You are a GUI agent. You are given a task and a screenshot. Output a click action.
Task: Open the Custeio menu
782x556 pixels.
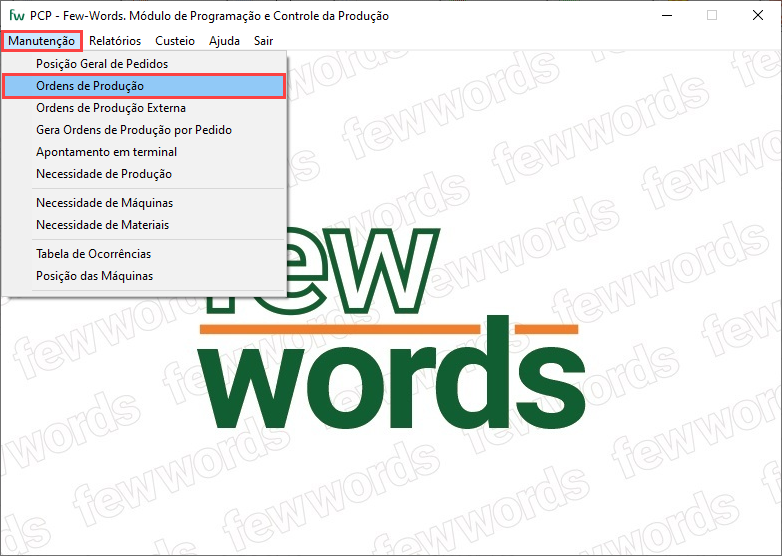pos(175,41)
